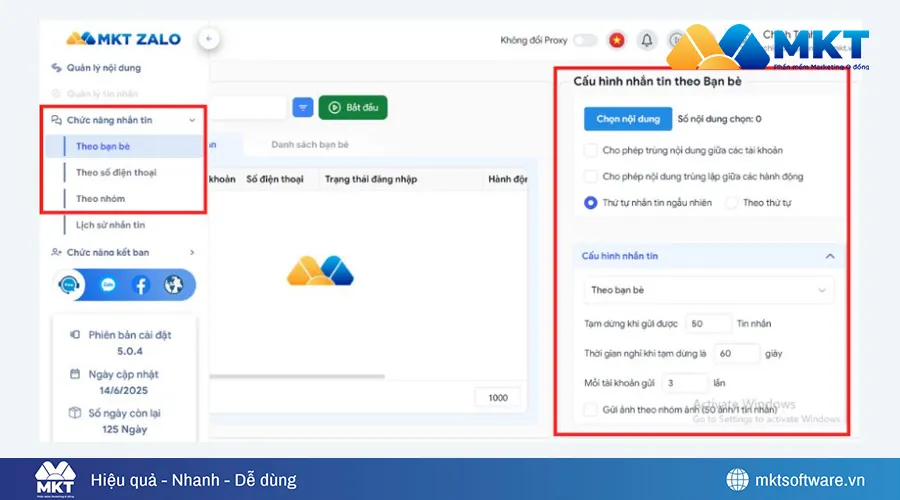Select the Theo thứ tự radio option
900x500 pixels.
click(731, 203)
